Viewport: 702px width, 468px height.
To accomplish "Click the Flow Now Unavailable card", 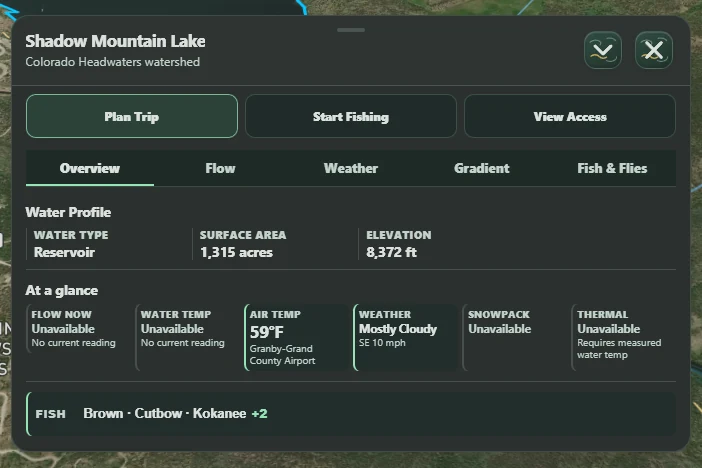I will [75, 329].
